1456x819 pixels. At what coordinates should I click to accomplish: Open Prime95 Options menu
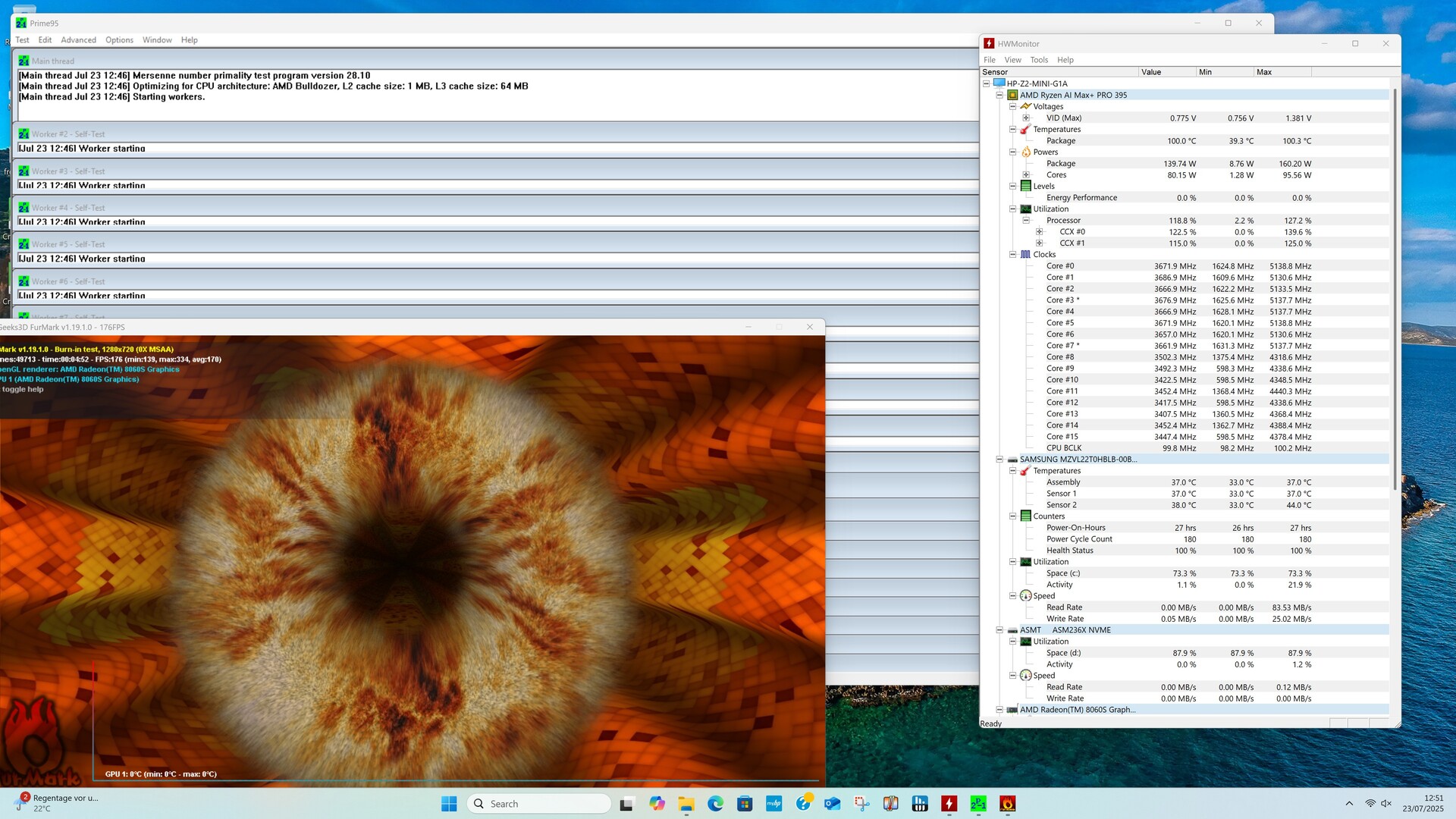click(x=119, y=40)
